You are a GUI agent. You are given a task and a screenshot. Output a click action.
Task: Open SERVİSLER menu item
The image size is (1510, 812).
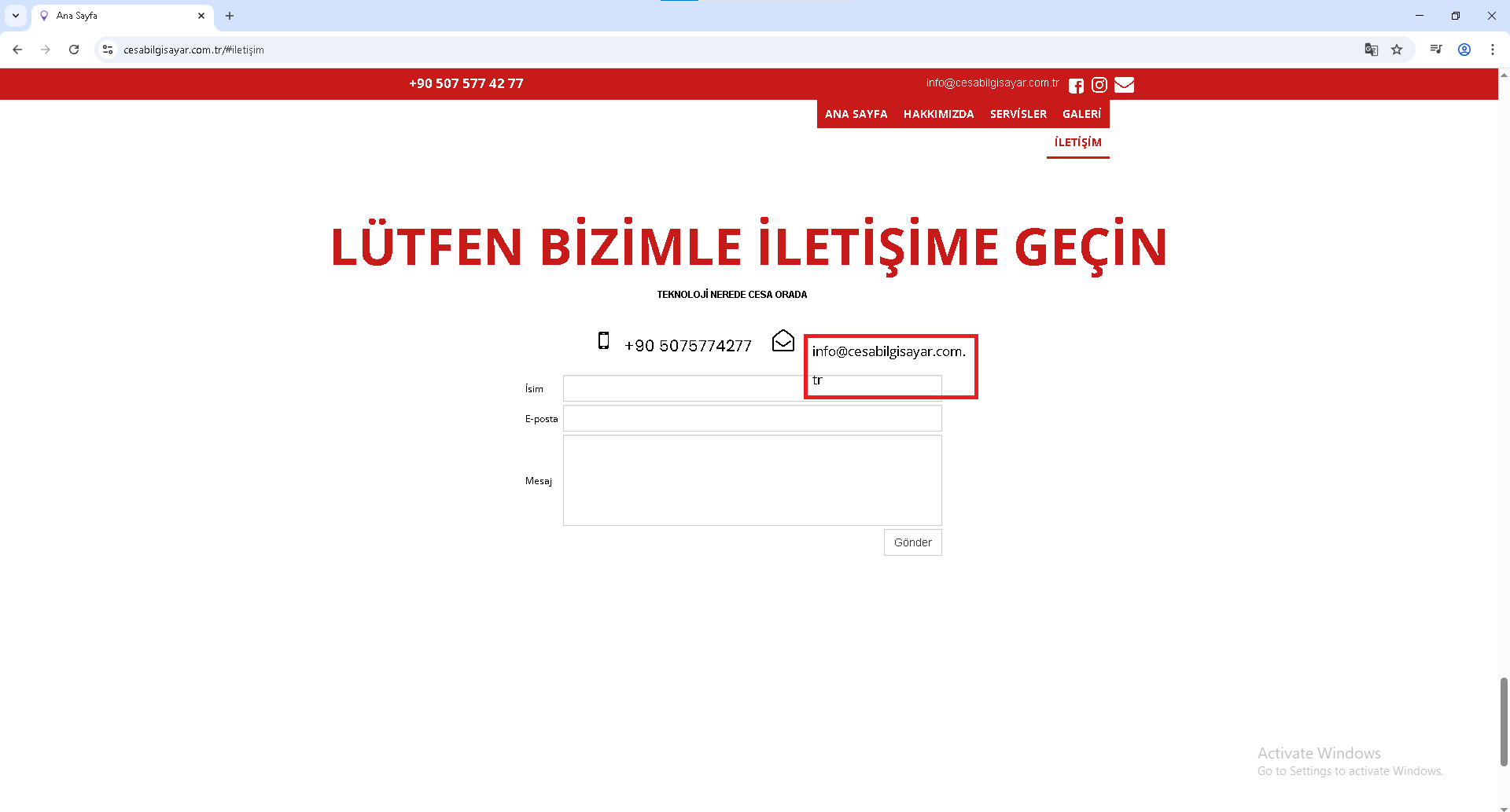[1018, 114]
